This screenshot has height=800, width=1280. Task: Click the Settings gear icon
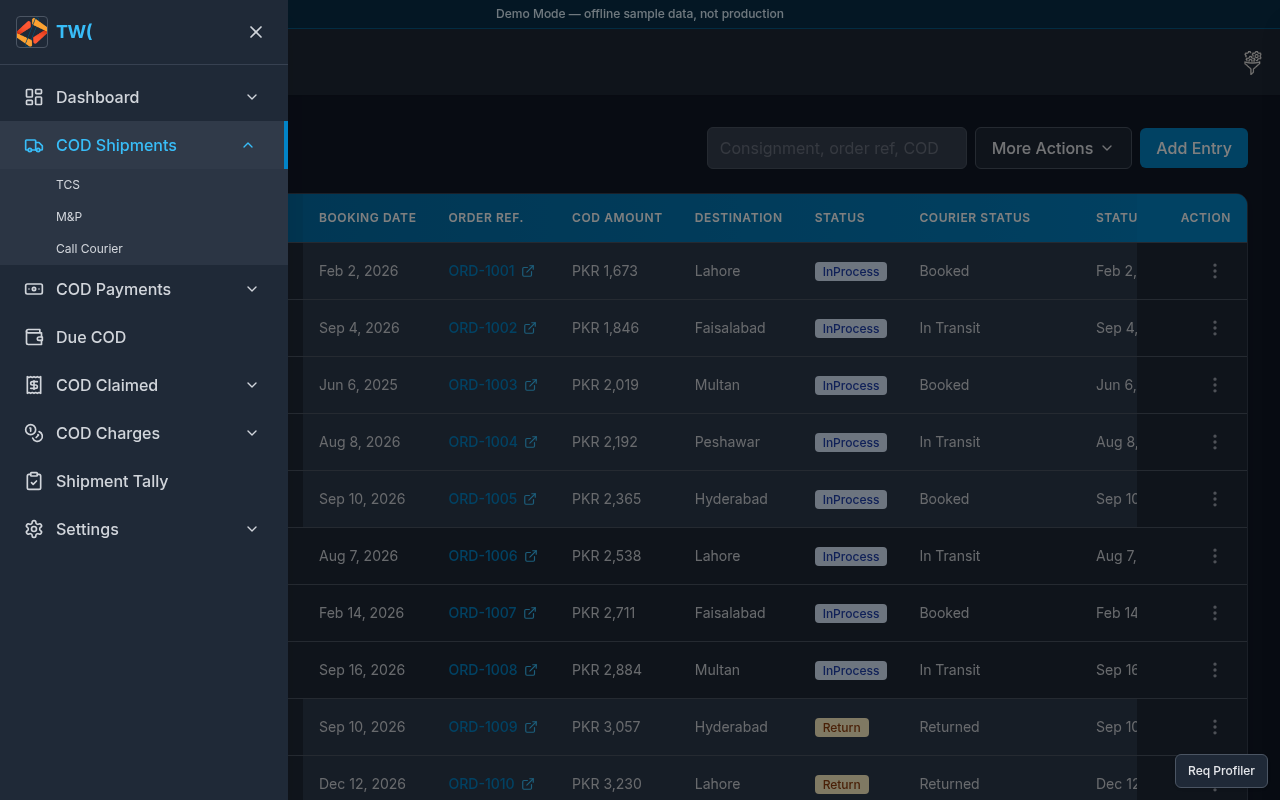pos(34,529)
